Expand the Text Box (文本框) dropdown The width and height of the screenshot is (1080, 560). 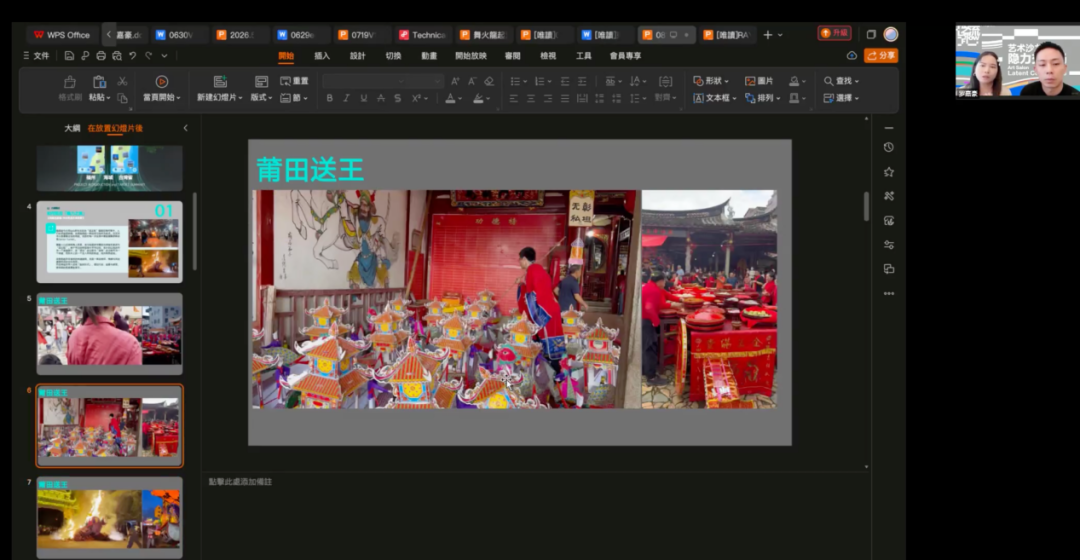(715, 98)
